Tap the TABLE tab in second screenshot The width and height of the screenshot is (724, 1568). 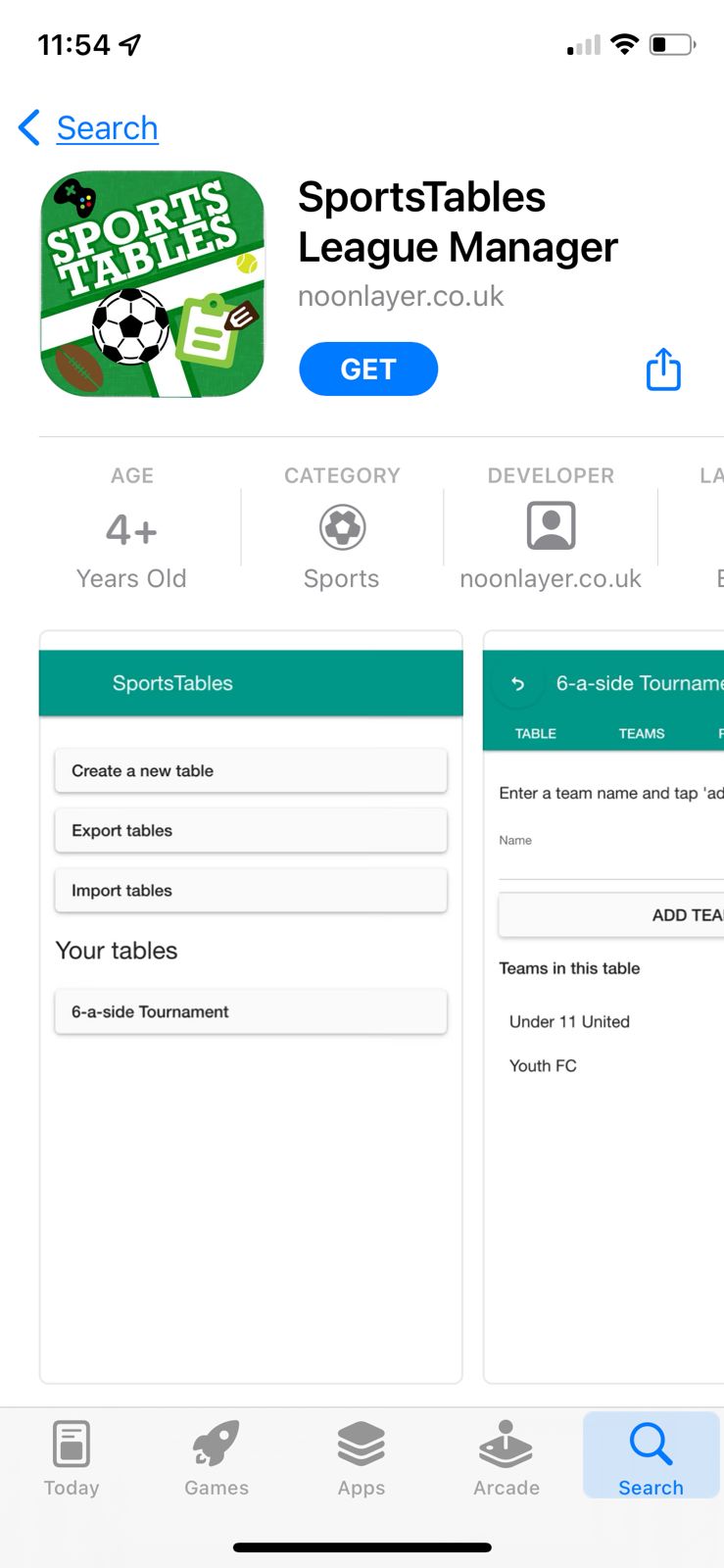point(536,733)
